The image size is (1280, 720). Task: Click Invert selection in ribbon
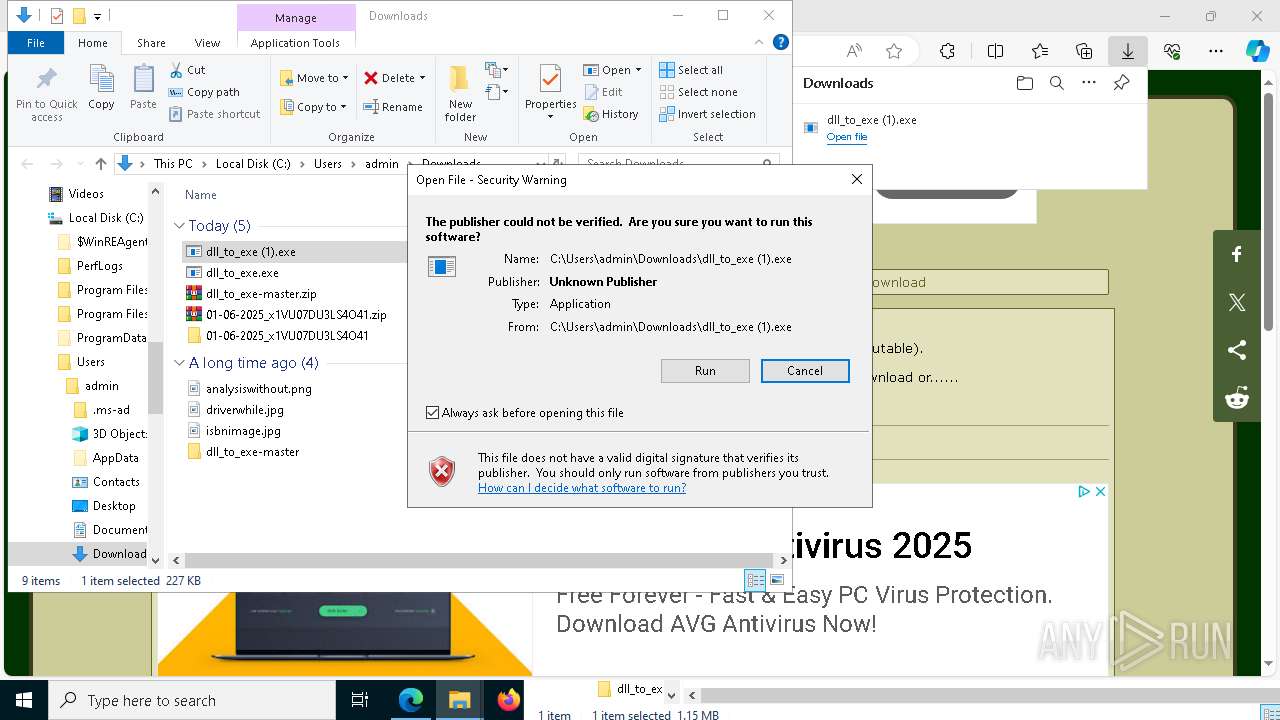(x=707, y=114)
